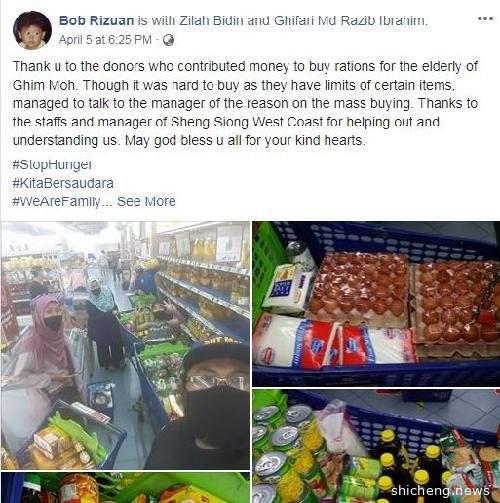View the egg trays photo

click(x=376, y=304)
